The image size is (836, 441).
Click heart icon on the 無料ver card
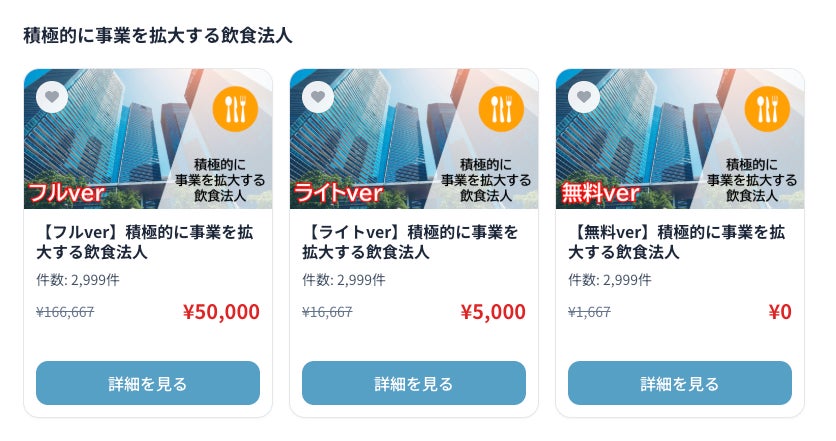point(584,97)
